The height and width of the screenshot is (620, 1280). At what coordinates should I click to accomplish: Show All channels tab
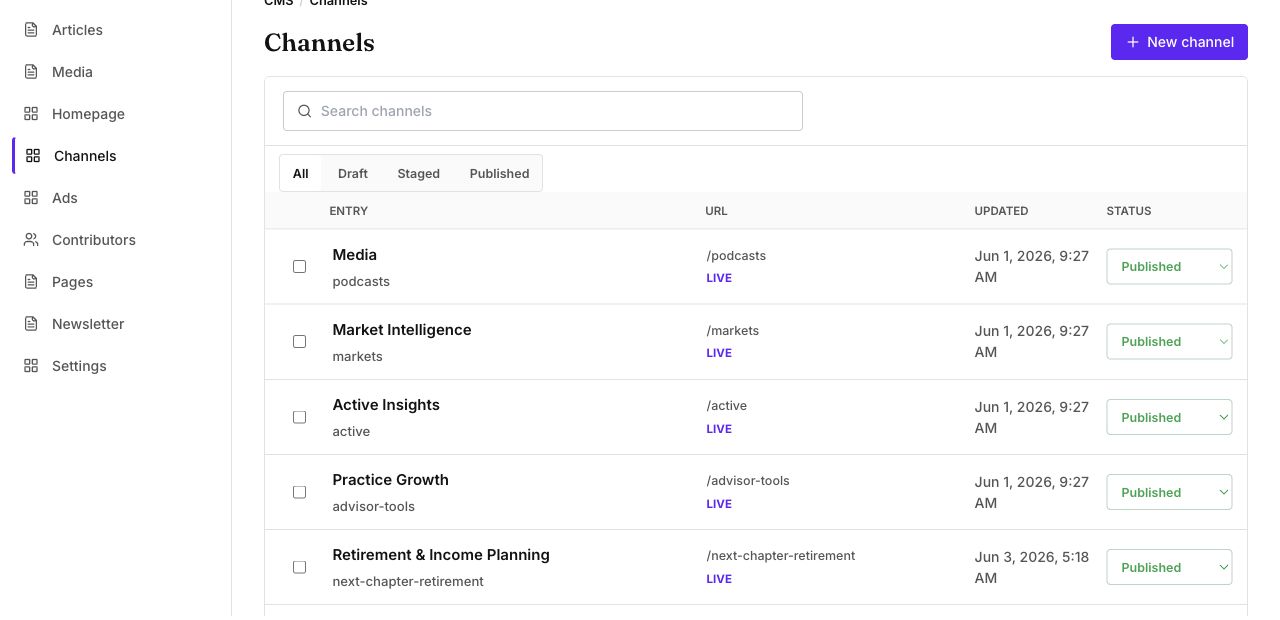tap(300, 173)
